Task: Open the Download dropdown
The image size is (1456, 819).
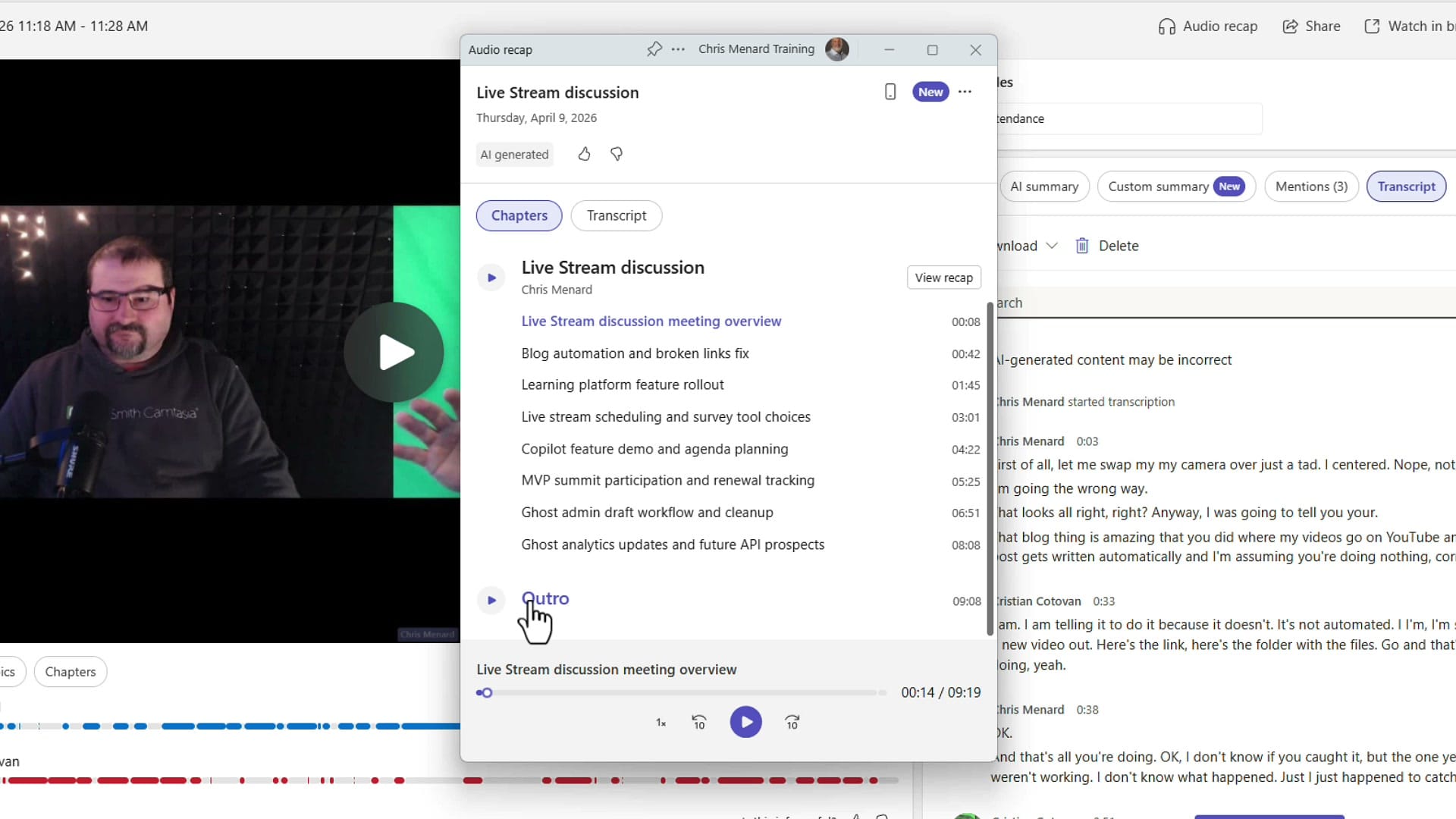Action: pos(1051,245)
